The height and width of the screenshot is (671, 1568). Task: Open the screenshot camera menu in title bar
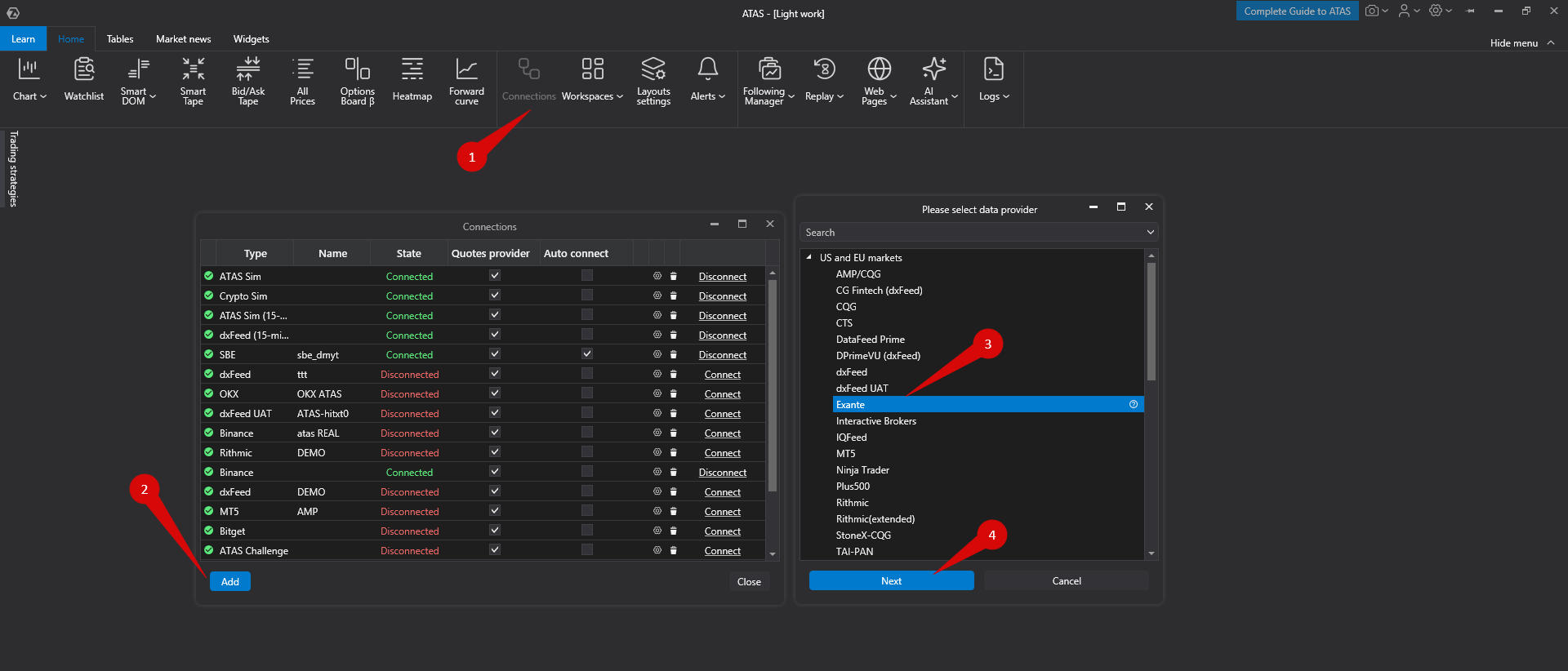1376,11
